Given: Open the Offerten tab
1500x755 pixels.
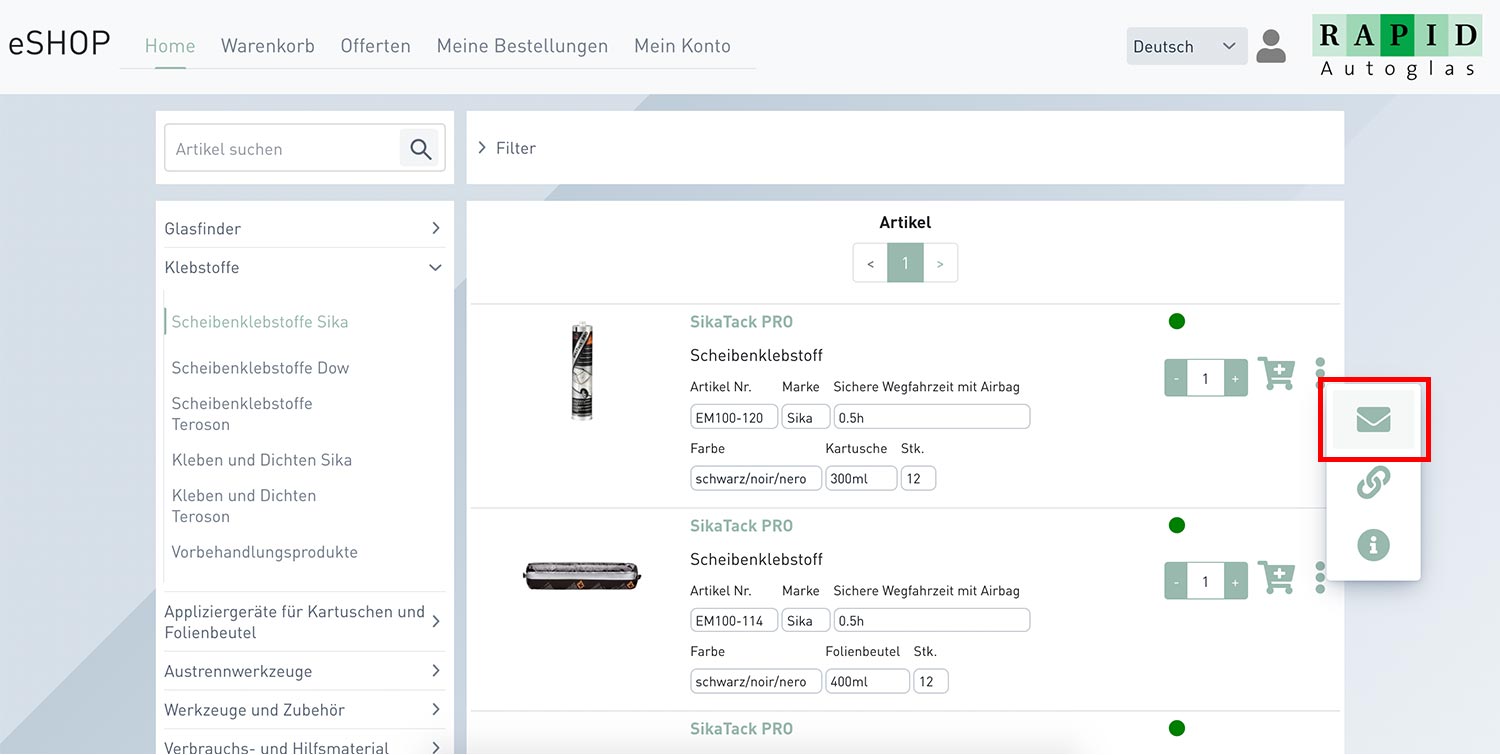Looking at the screenshot, I should [x=375, y=46].
